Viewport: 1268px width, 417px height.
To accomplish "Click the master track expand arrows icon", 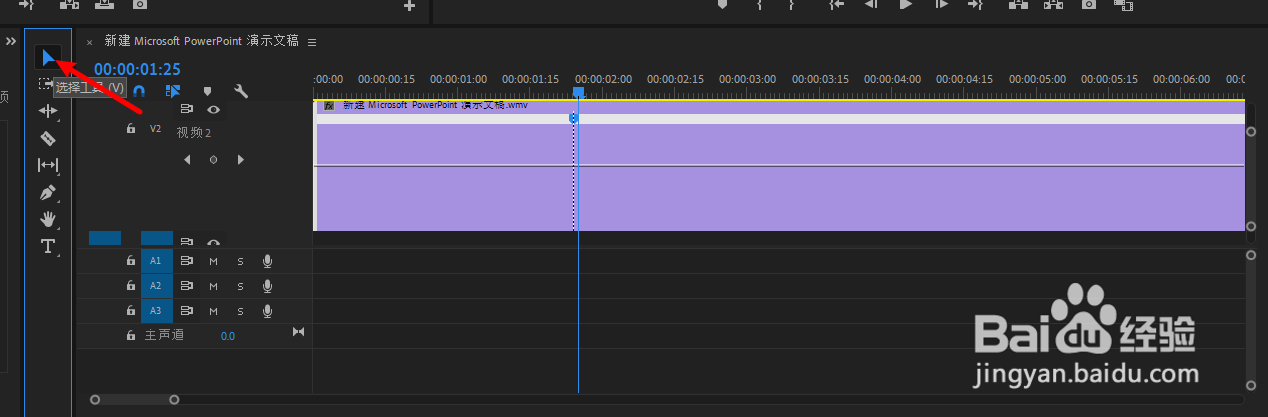I will click(297, 332).
